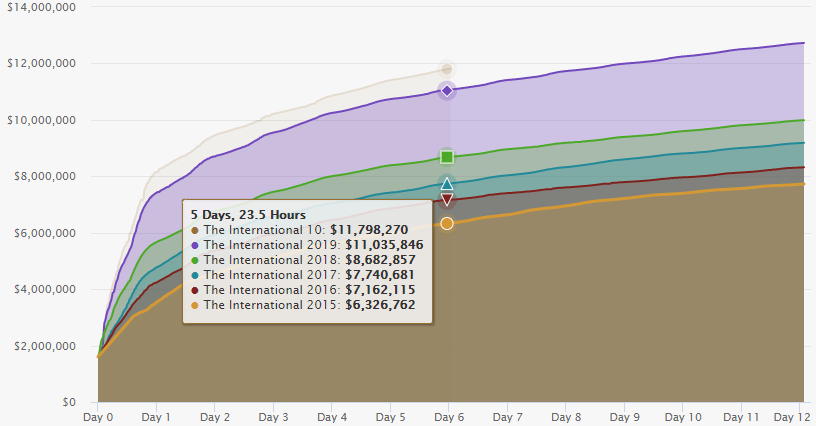
Task: Select the green dot beside The International 2018
Action: tap(195, 260)
